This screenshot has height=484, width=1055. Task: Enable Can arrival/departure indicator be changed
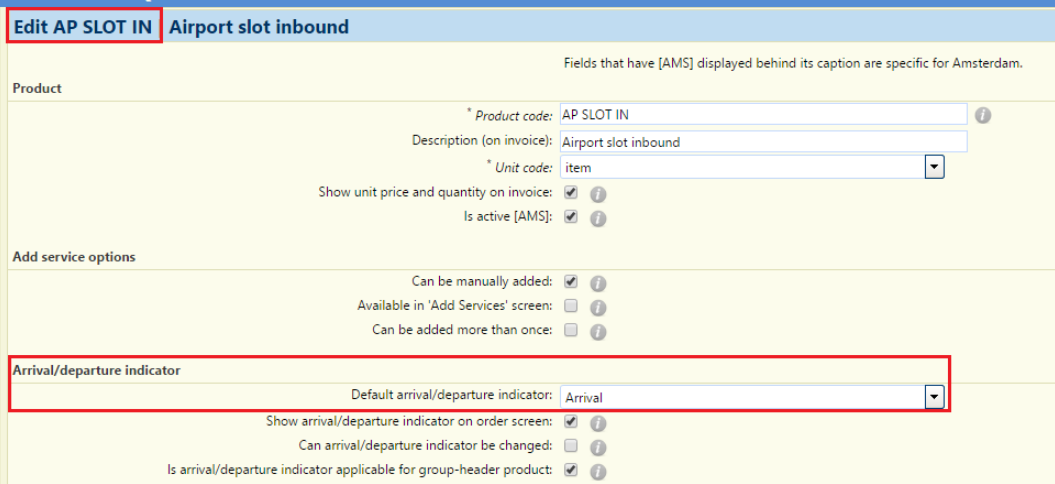(x=571, y=445)
